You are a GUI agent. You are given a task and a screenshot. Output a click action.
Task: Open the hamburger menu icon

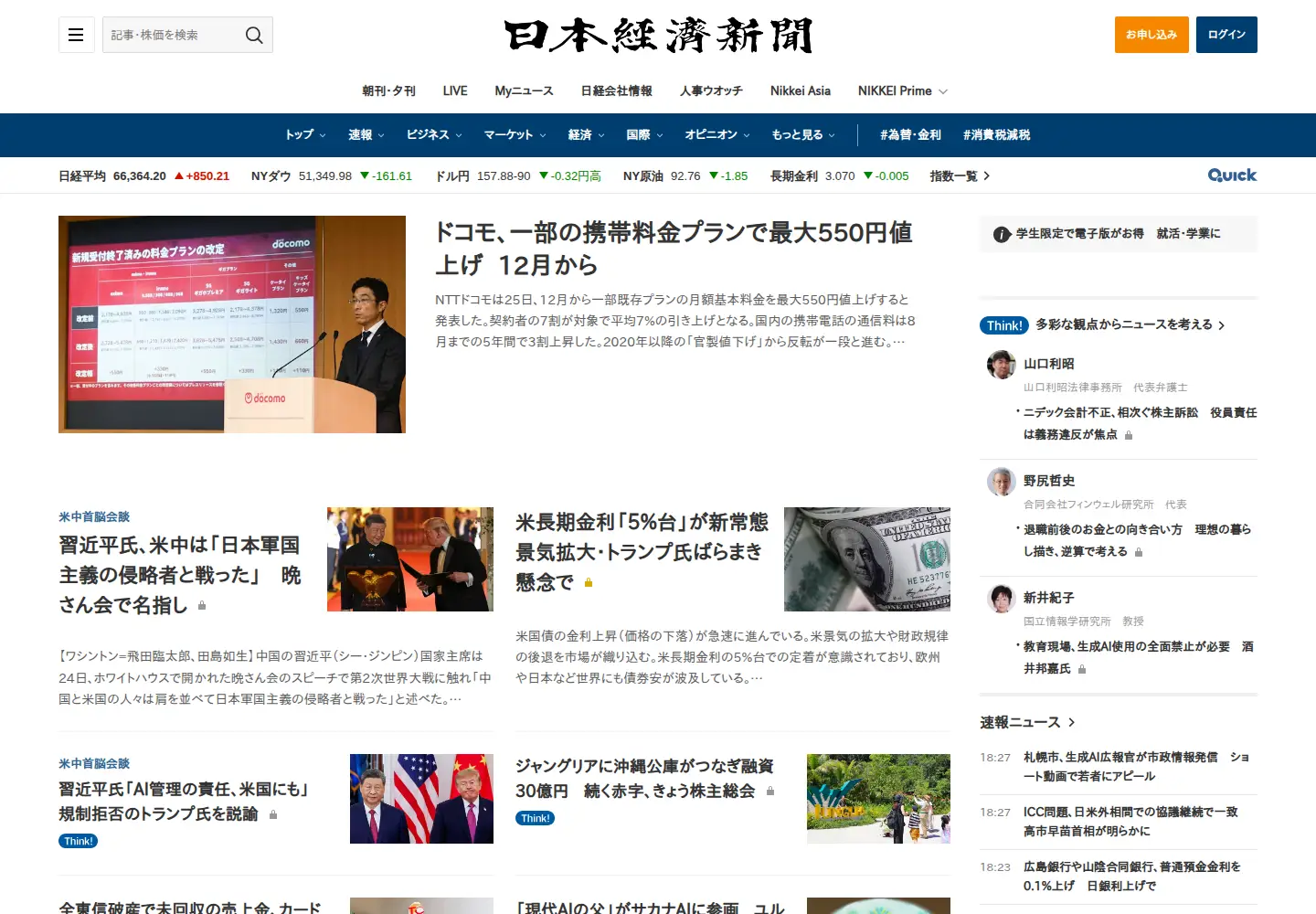click(x=76, y=35)
